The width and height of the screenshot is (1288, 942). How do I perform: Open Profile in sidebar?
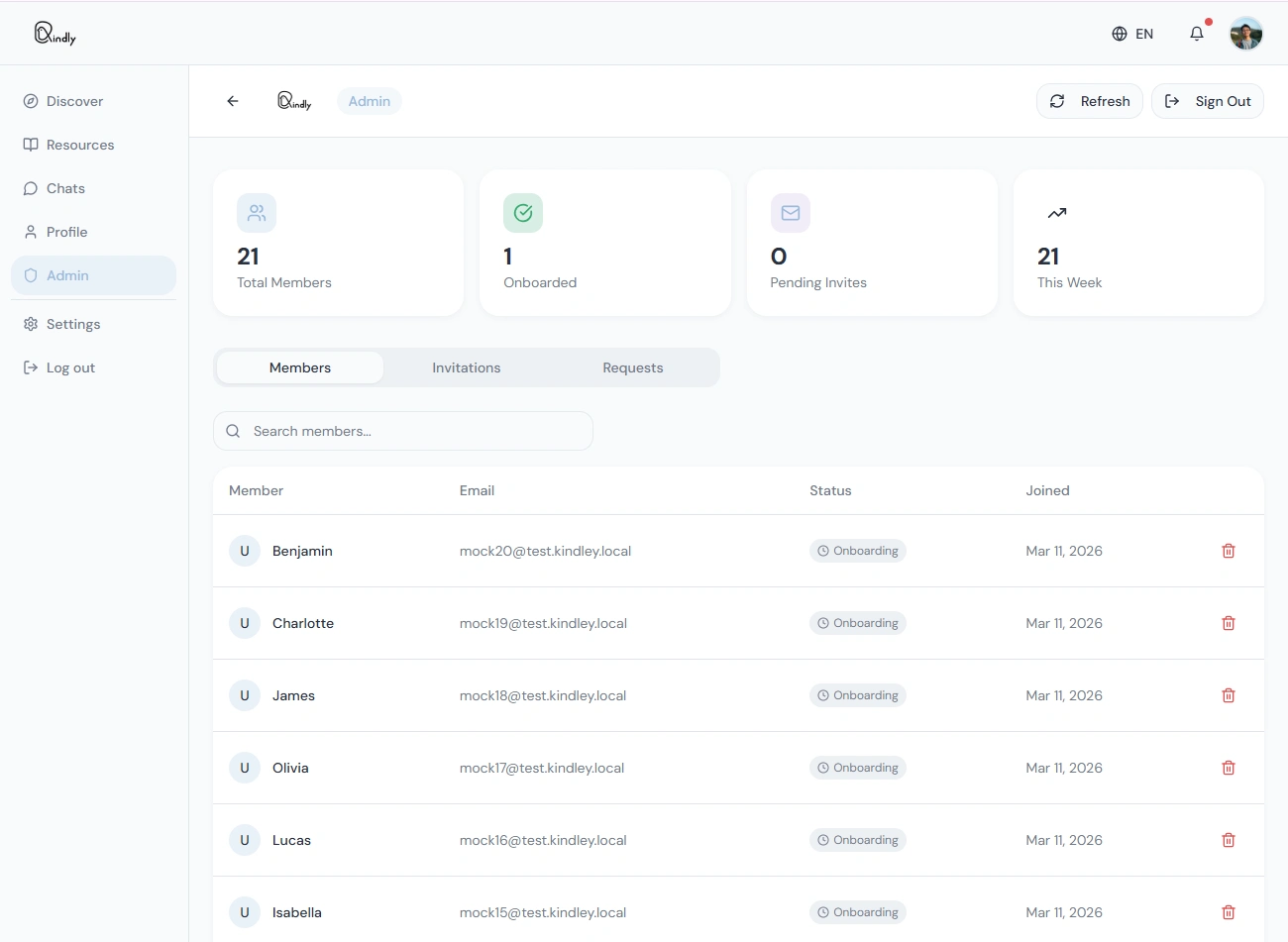click(x=93, y=232)
